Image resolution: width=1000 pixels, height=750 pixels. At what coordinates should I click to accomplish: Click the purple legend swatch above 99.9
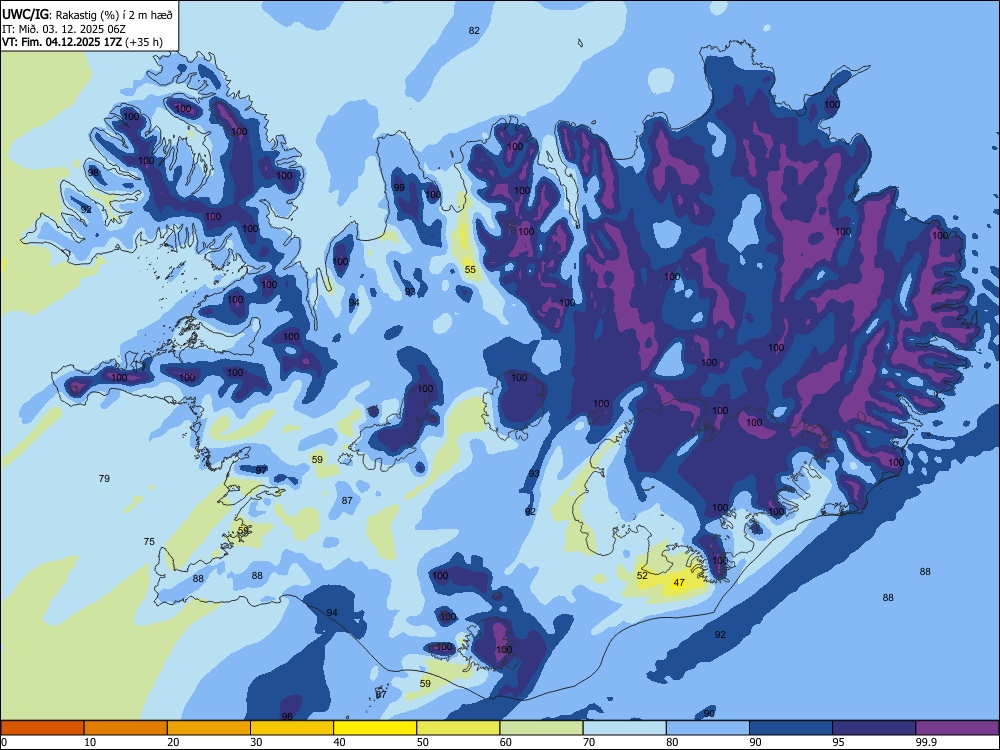[957, 728]
